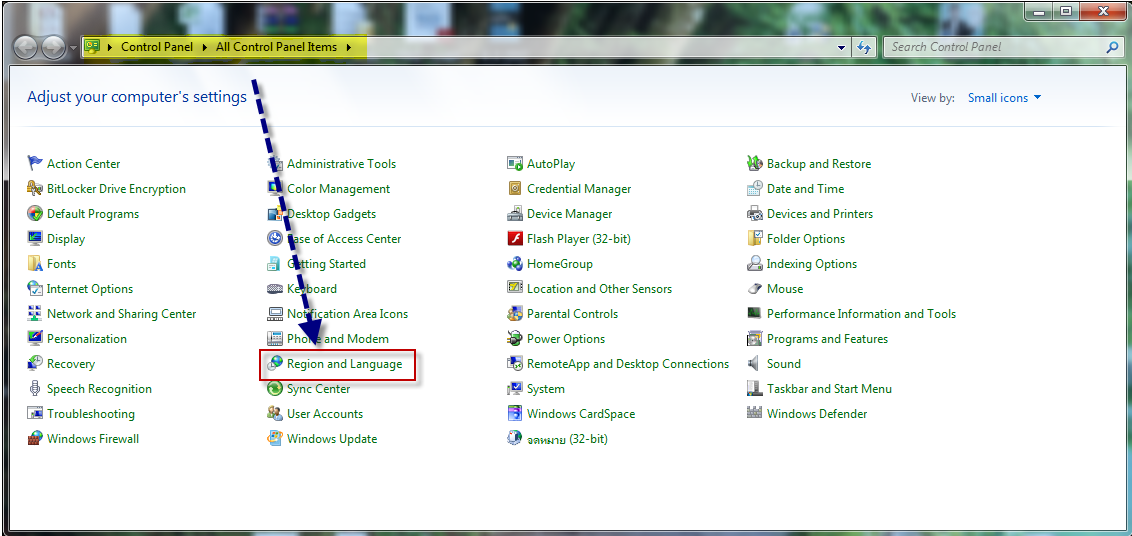The image size is (1132, 536).
Task: Open the Parental Controls icon
Action: (x=515, y=314)
